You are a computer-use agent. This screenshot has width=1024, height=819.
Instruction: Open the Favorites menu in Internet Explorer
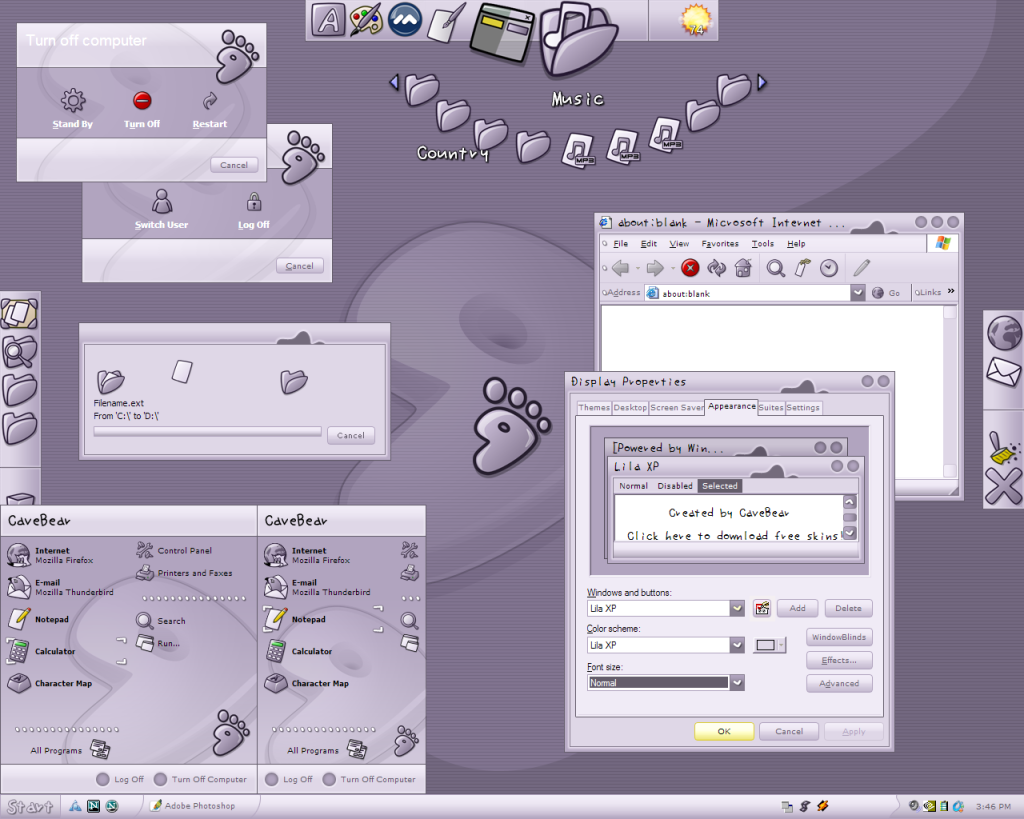pyautogui.click(x=719, y=244)
